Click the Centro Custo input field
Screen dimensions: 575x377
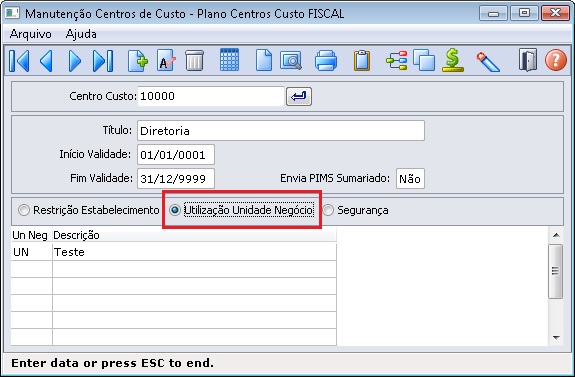(211, 96)
